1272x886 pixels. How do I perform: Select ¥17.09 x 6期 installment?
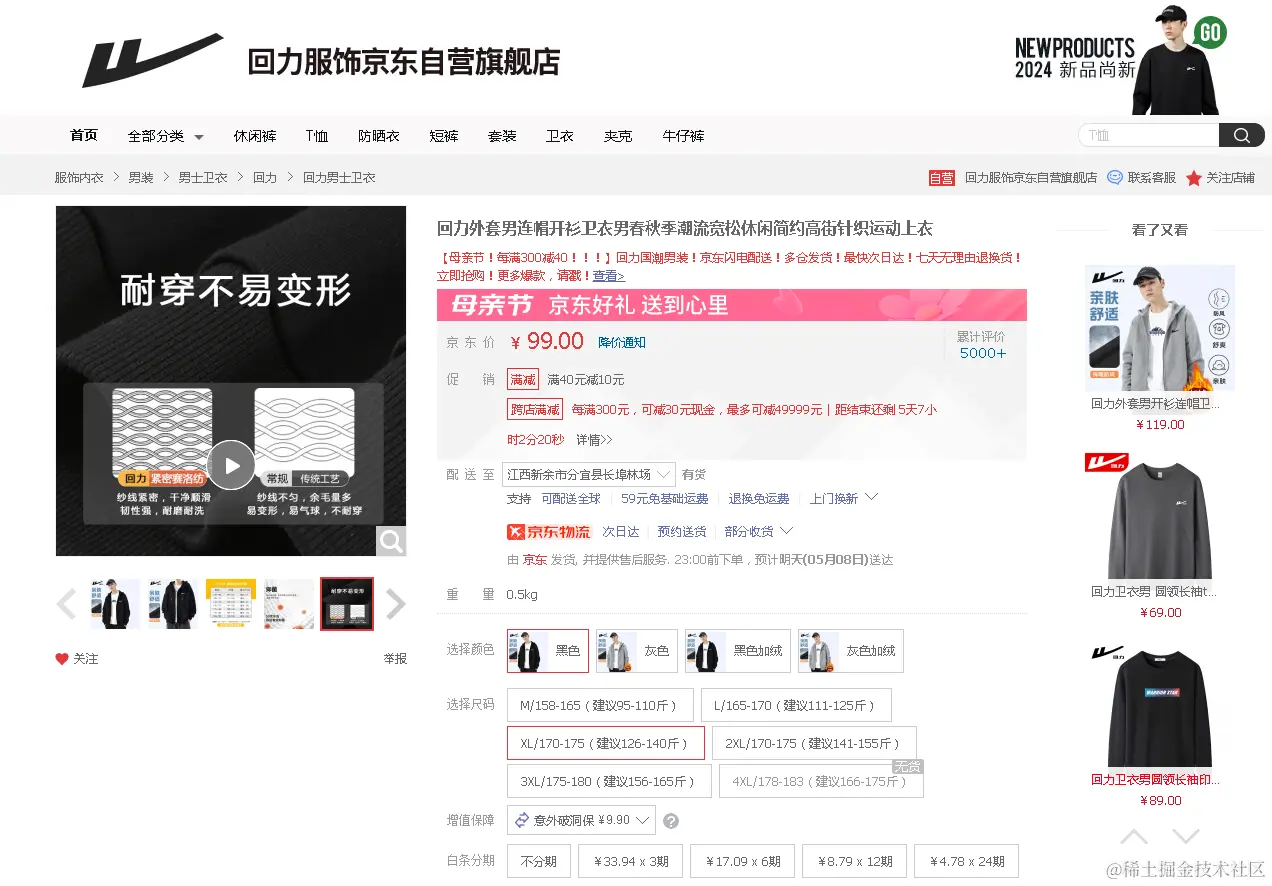tap(743, 861)
